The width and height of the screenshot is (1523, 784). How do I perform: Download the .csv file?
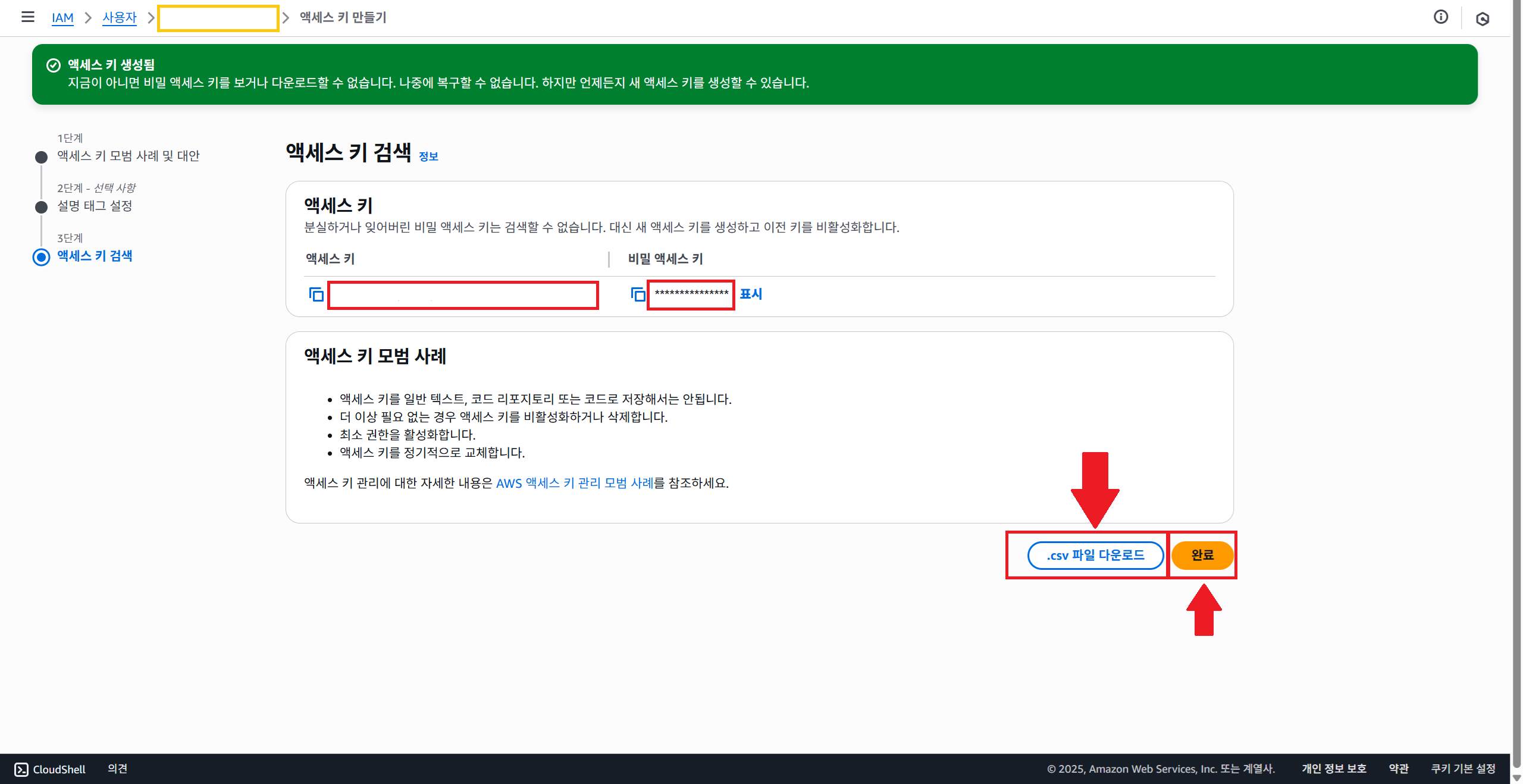pos(1095,556)
